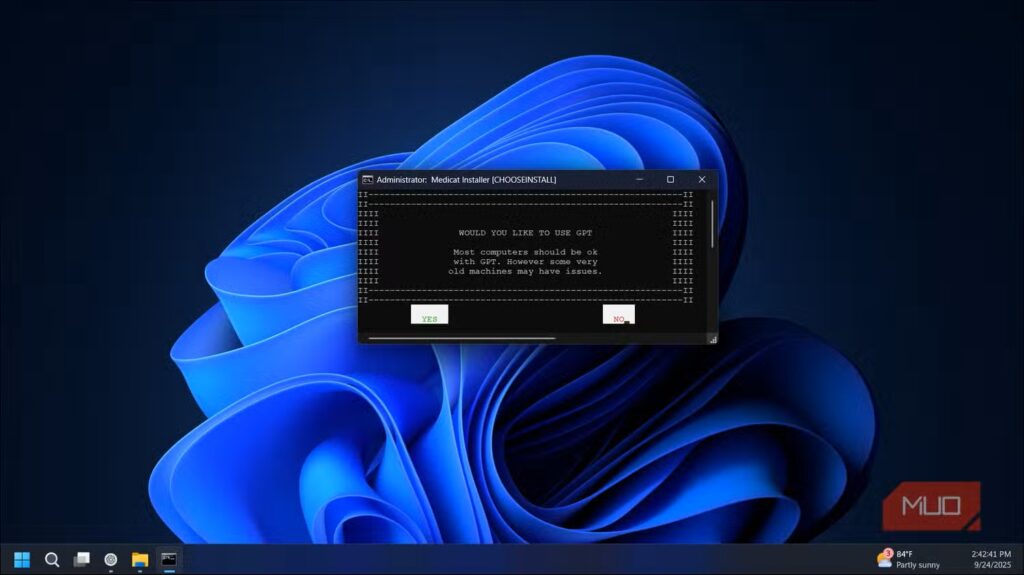Choose YES to use GPT

pyautogui.click(x=429, y=316)
